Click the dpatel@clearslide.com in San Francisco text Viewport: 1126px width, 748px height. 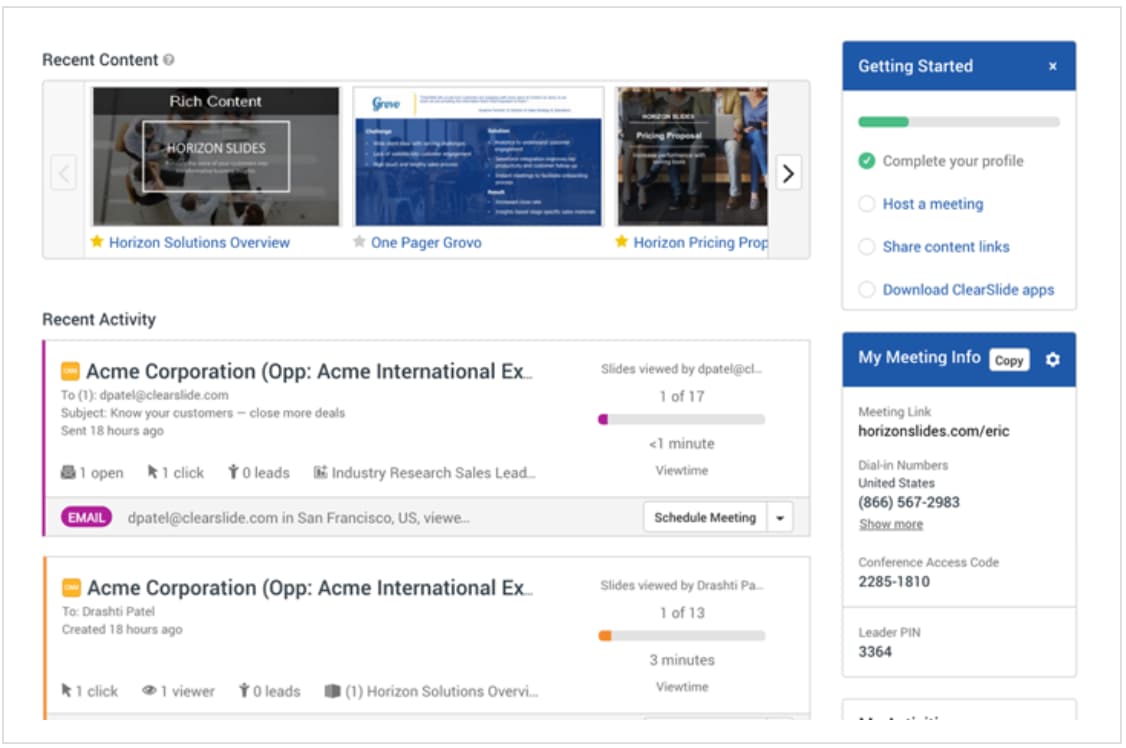pos(298,518)
